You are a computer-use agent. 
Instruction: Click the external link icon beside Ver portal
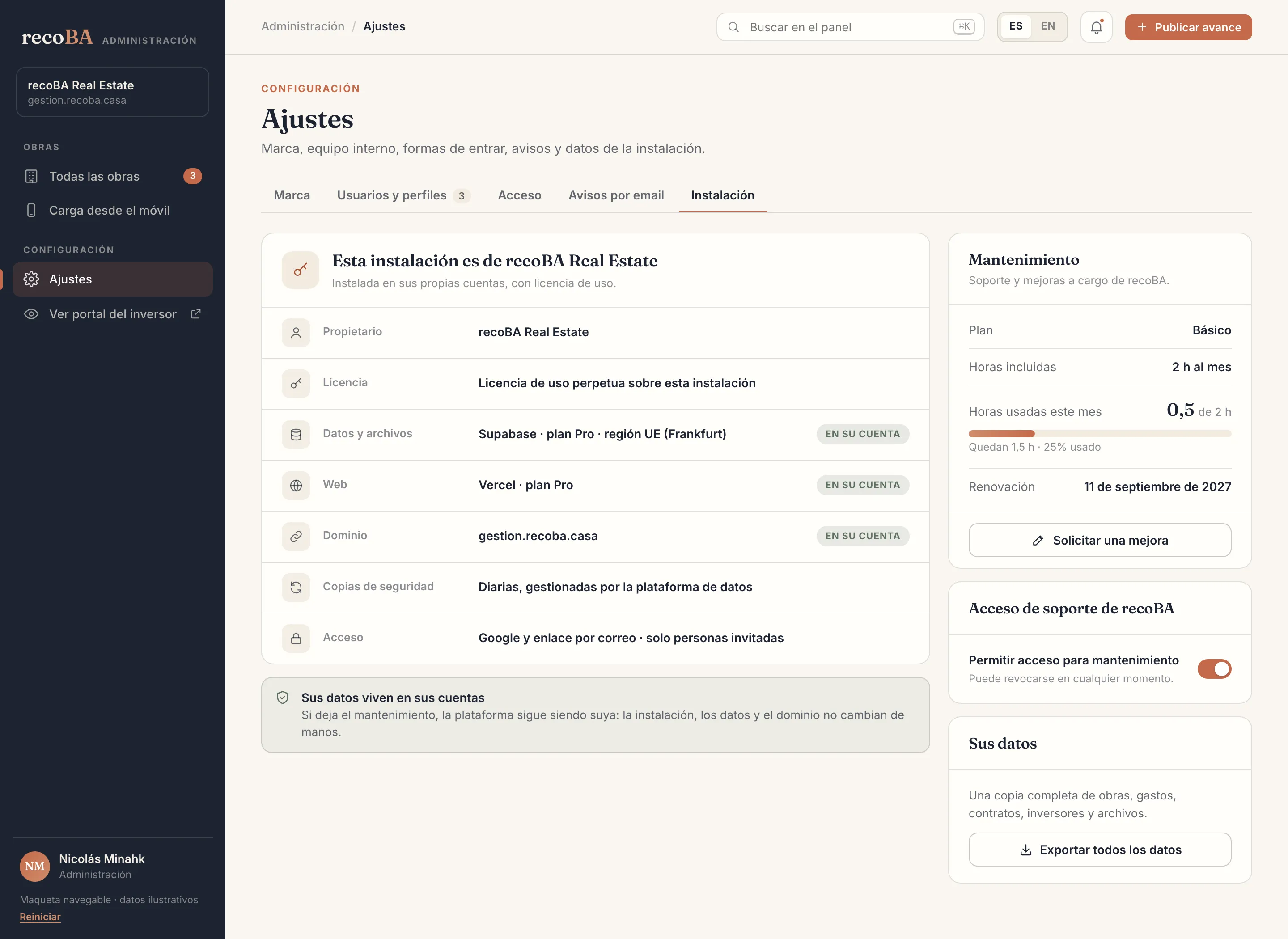[195, 314]
